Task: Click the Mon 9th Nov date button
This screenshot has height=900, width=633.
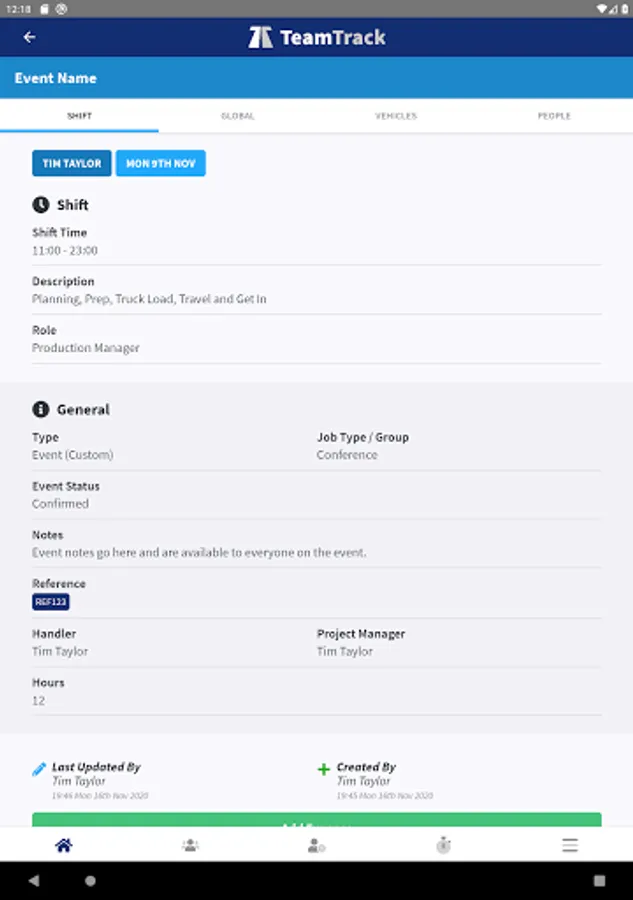Action: 160,164
